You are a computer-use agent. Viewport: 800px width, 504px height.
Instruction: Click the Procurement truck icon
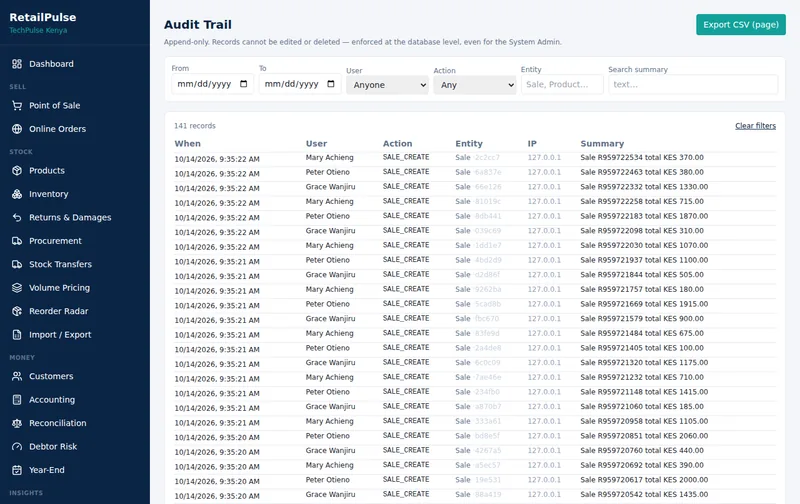(x=17, y=241)
